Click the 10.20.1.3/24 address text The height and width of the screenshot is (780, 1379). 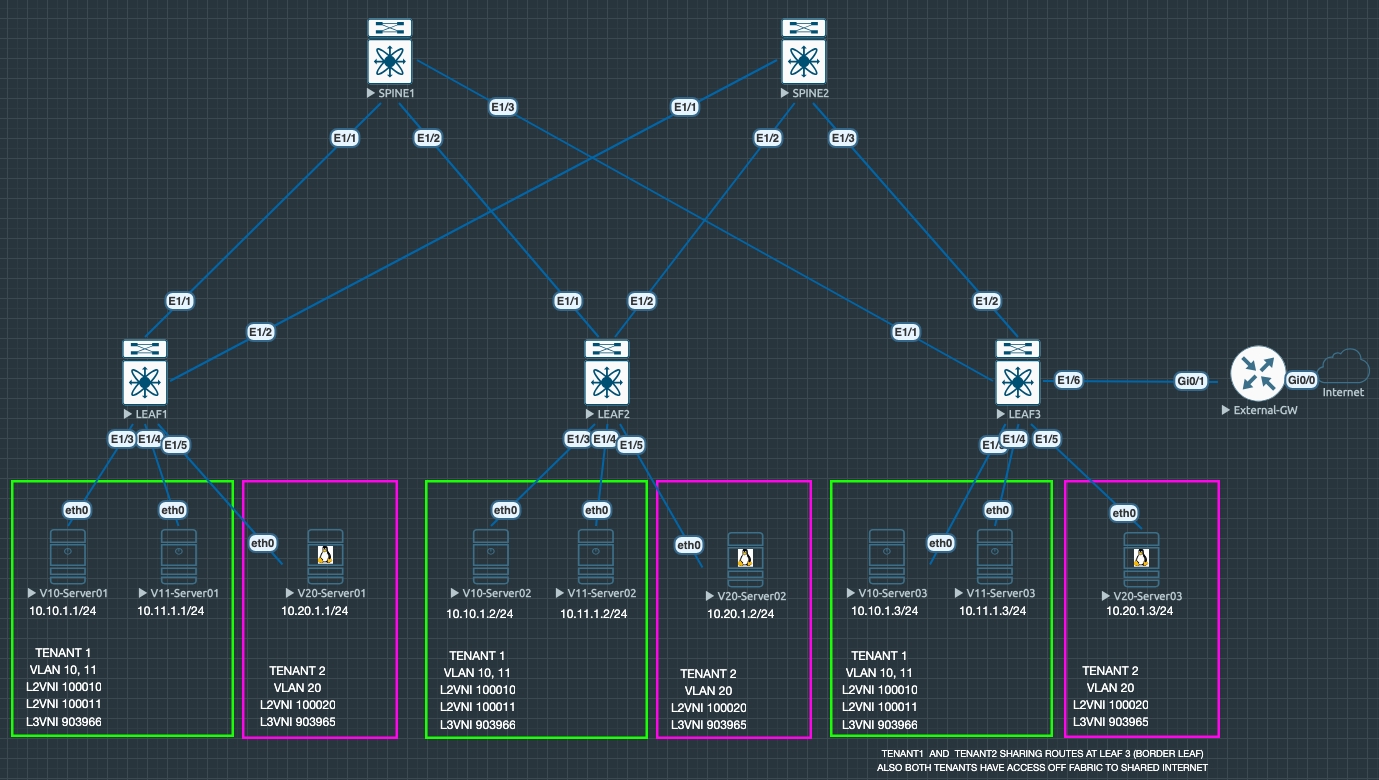click(1140, 611)
